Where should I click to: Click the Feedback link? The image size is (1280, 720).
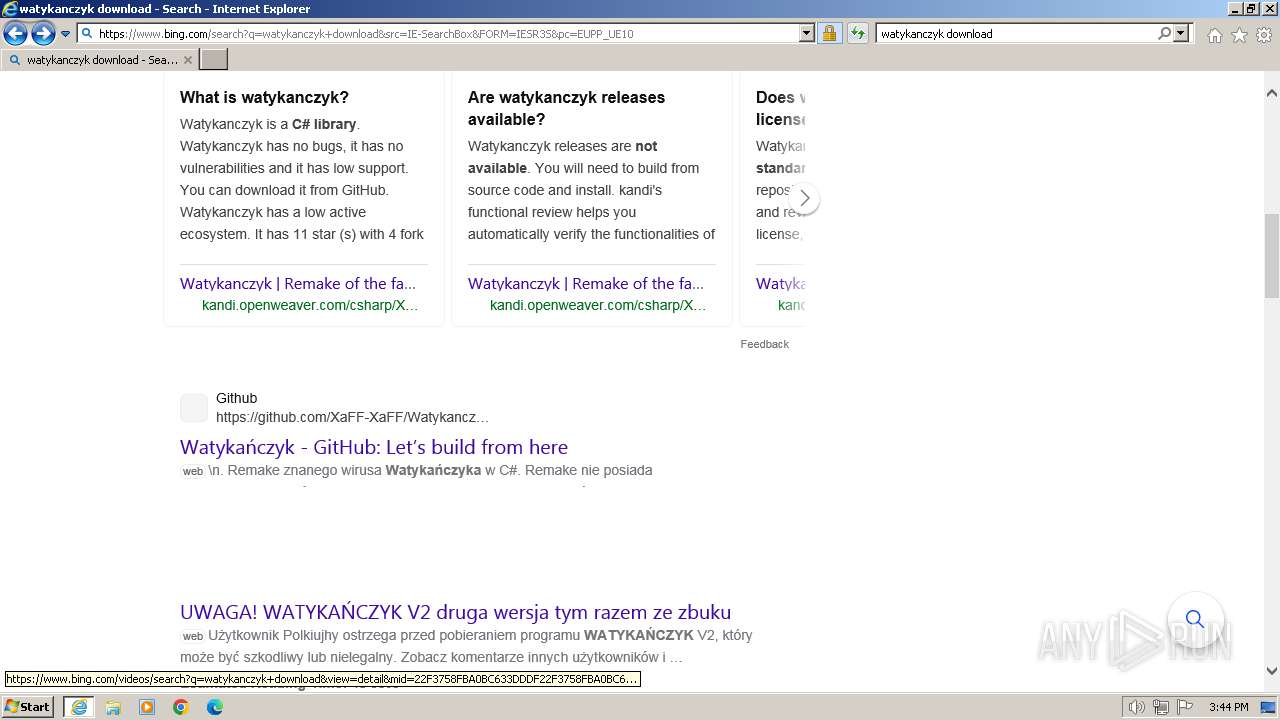tap(764, 344)
